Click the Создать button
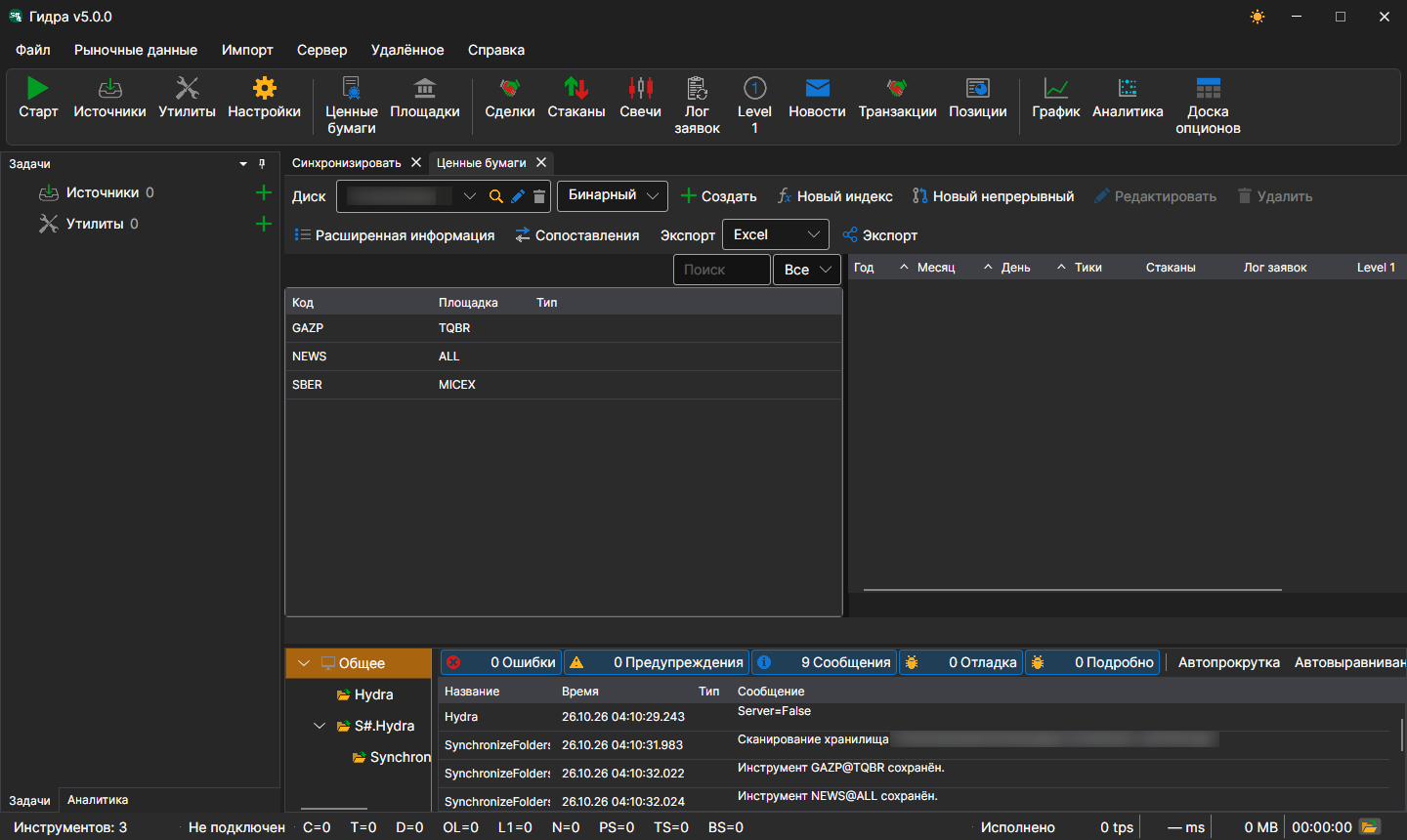This screenshot has width=1407, height=840. [718, 196]
